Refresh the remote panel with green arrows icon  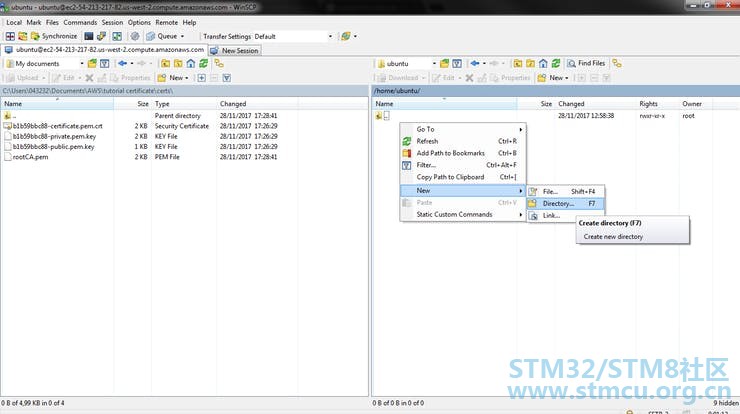pyautogui.click(x=556, y=64)
